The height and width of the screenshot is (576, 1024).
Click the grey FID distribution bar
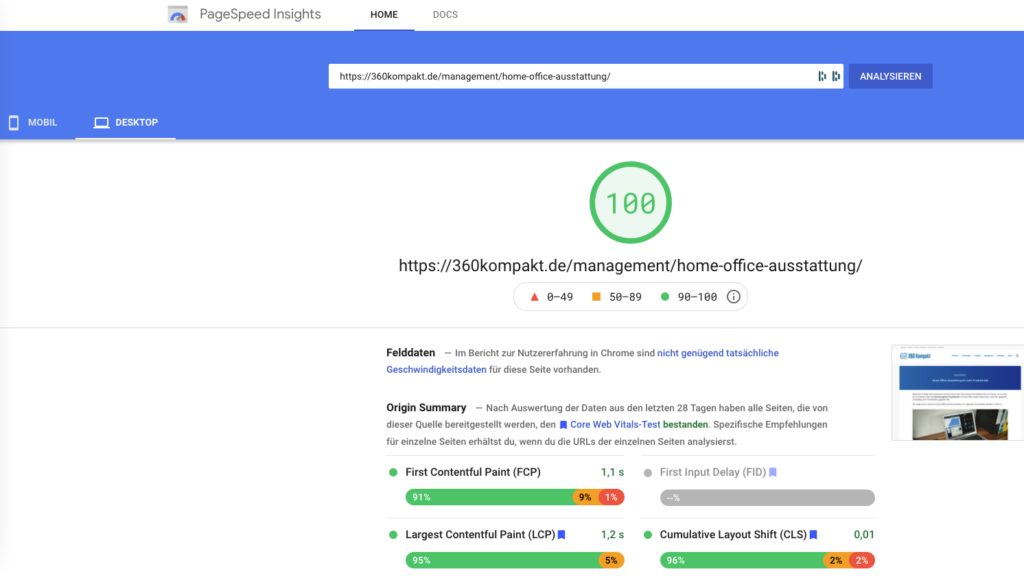click(767, 498)
